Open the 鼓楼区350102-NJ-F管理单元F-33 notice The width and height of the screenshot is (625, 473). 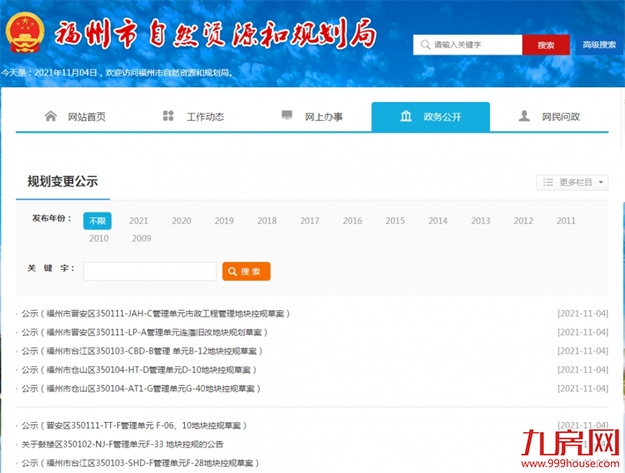click(x=122, y=444)
